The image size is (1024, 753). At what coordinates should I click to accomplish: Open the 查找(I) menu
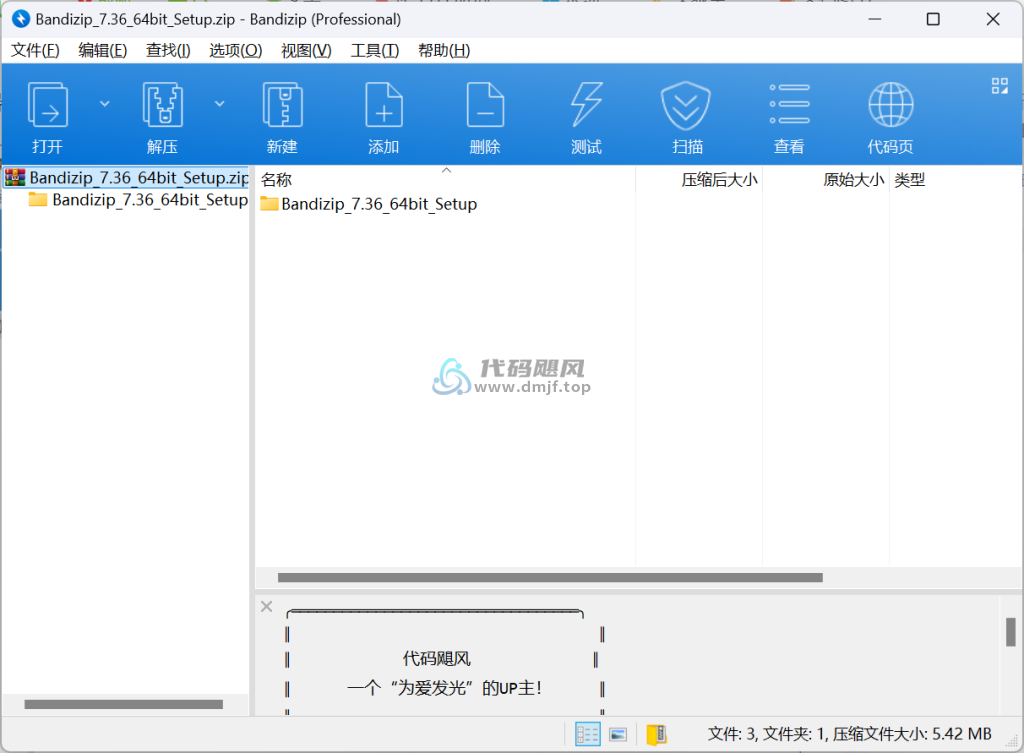(168, 50)
